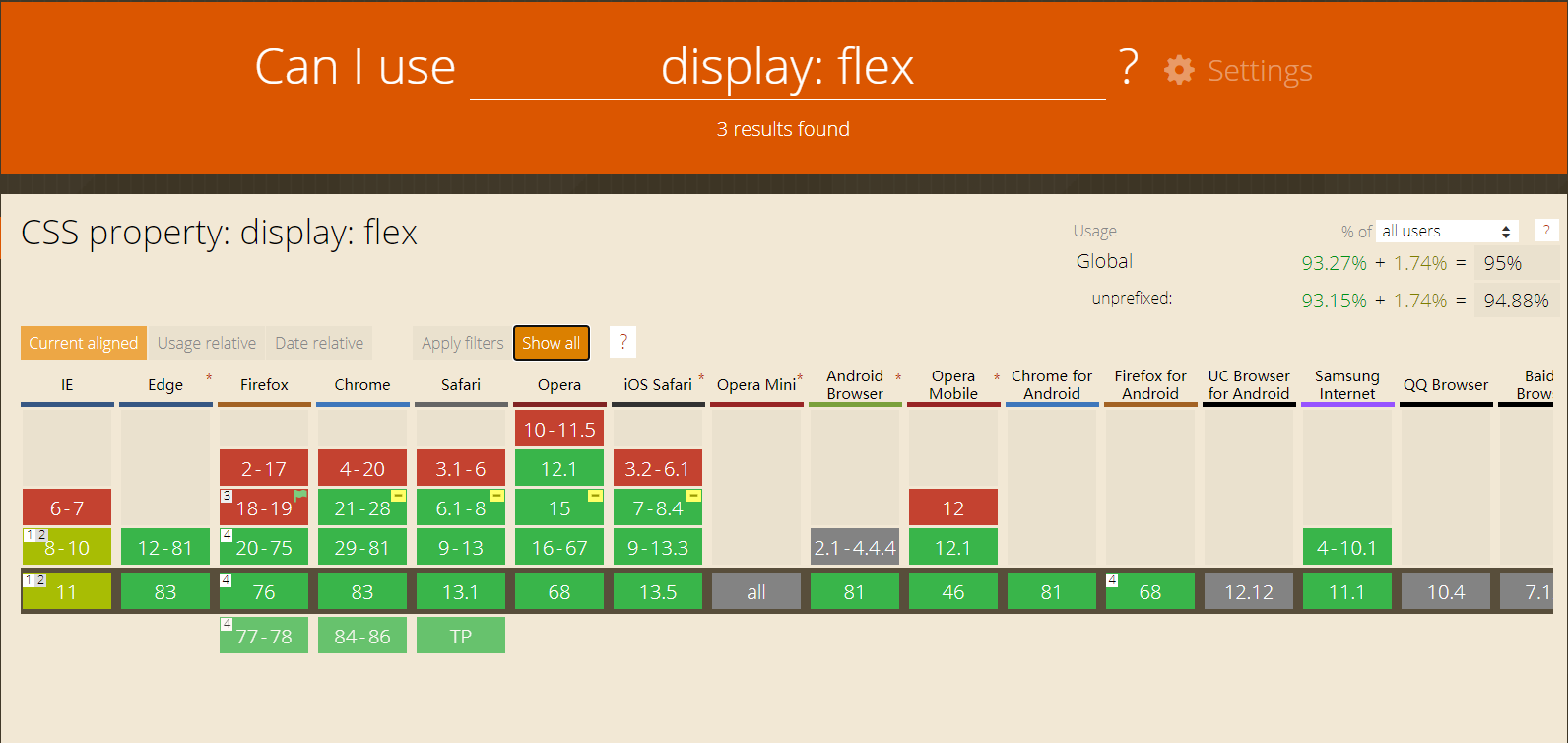
Task: Select the QQ Browser column header
Action: pos(1446,385)
